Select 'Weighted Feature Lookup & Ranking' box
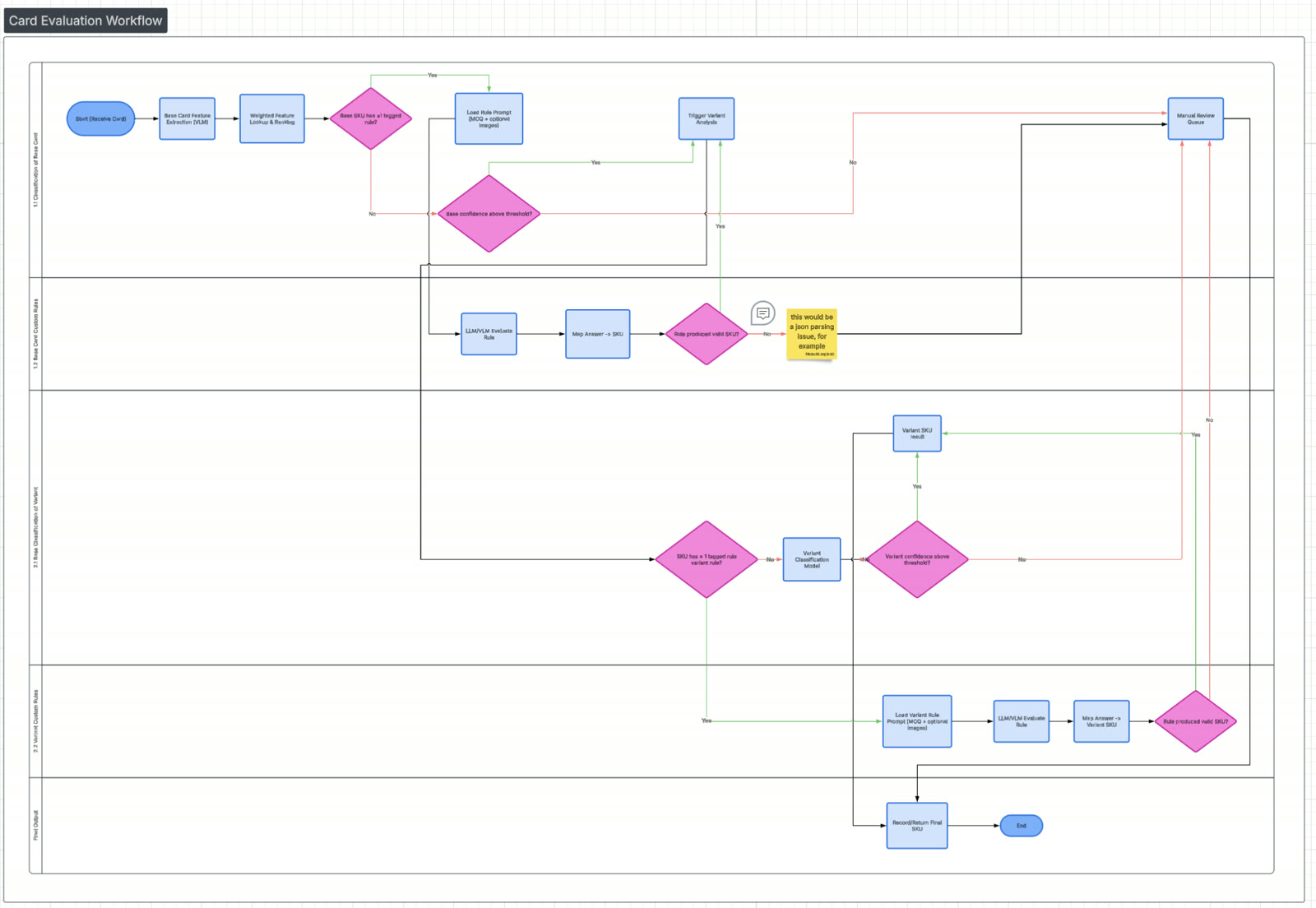The image size is (1316, 908). (x=272, y=118)
